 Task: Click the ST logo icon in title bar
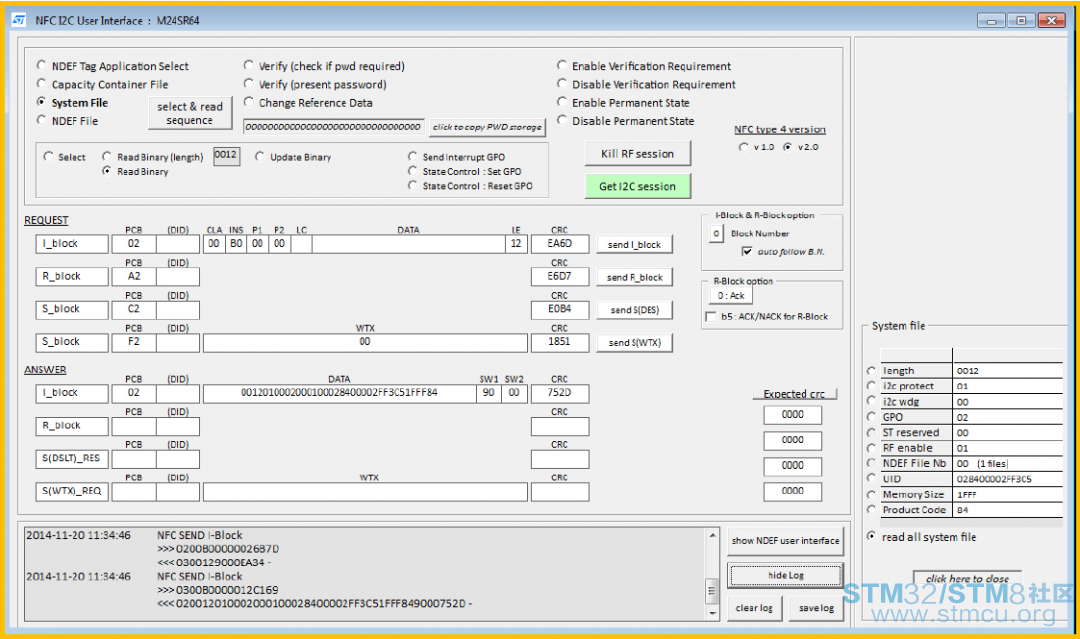click(19, 20)
